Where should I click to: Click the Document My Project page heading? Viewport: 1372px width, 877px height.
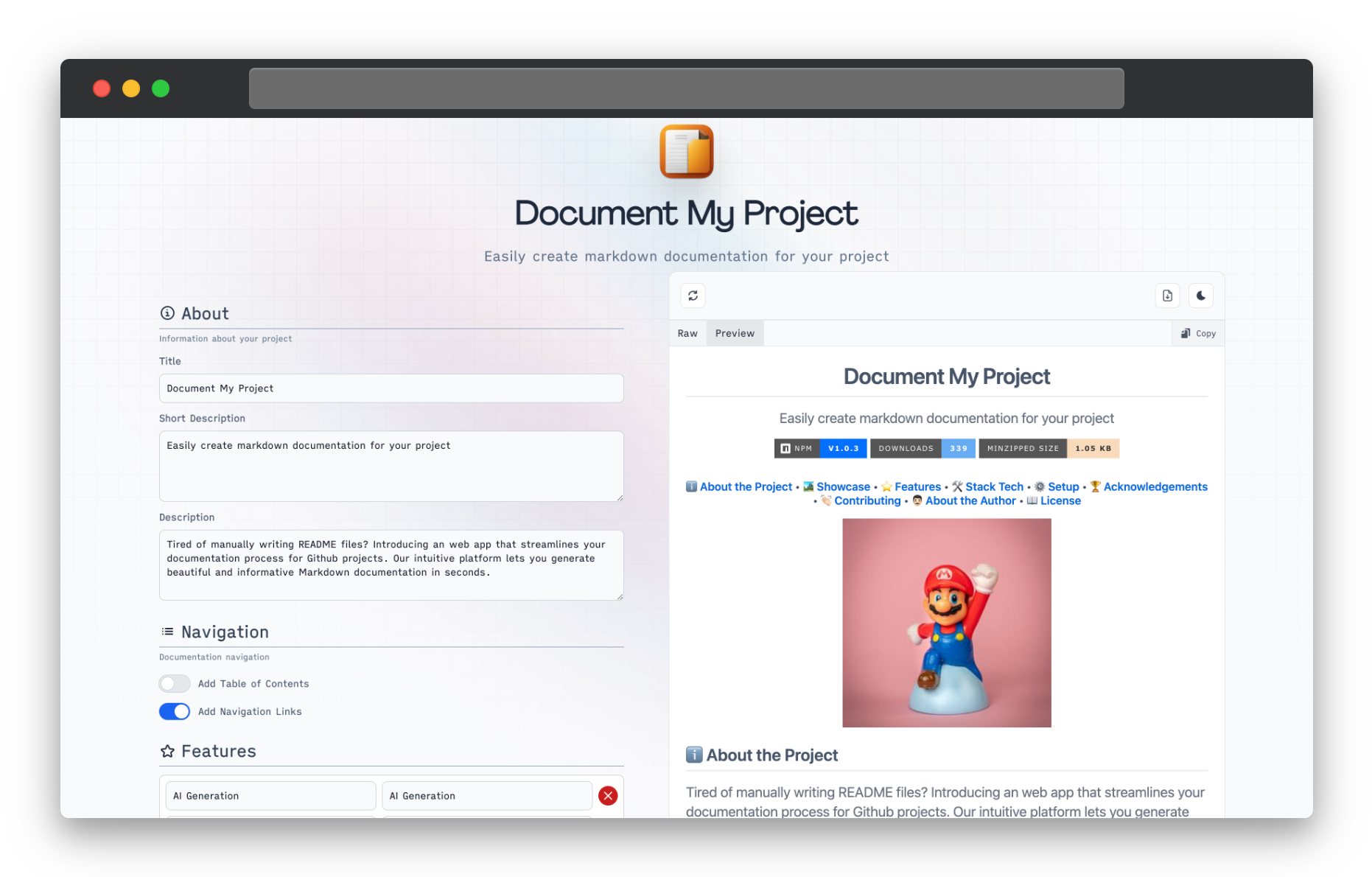pyautogui.click(x=686, y=214)
